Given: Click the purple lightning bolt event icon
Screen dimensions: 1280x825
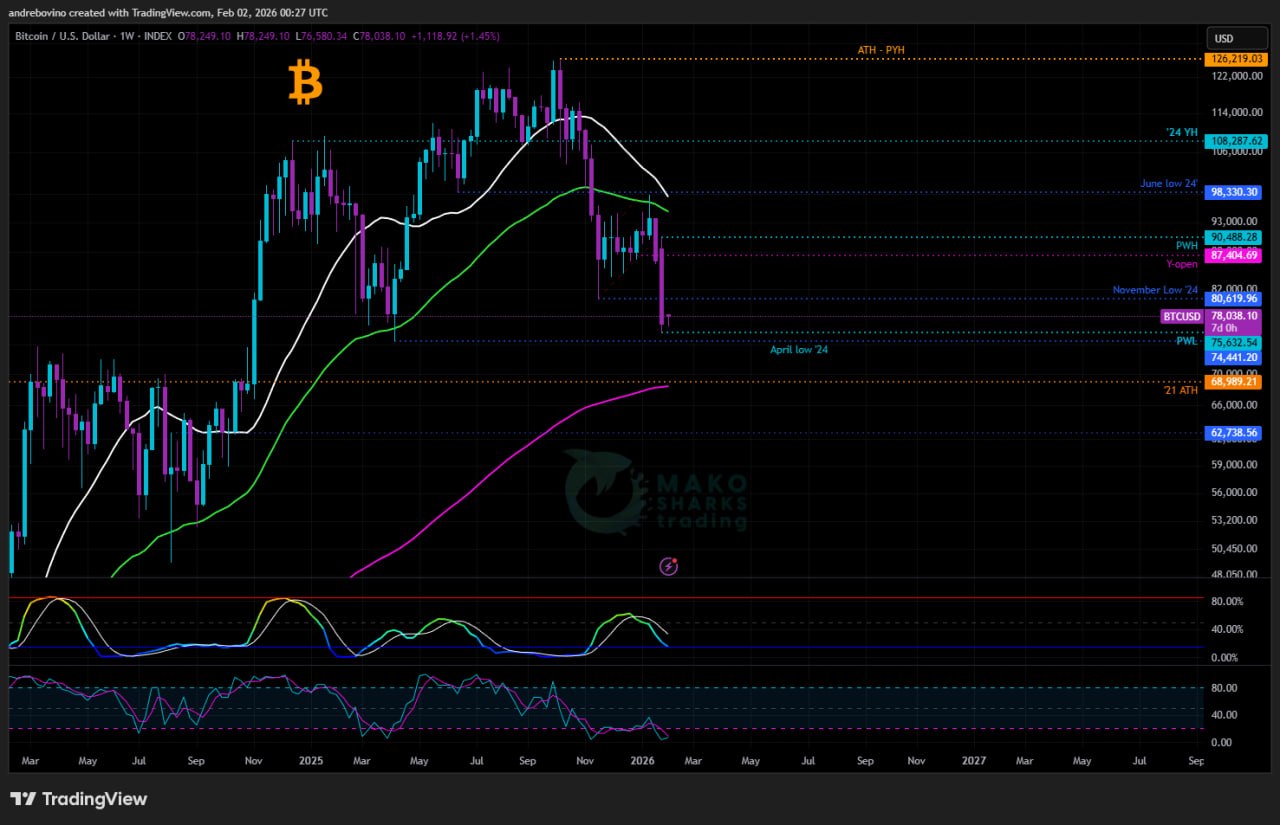Looking at the screenshot, I should point(669,566).
